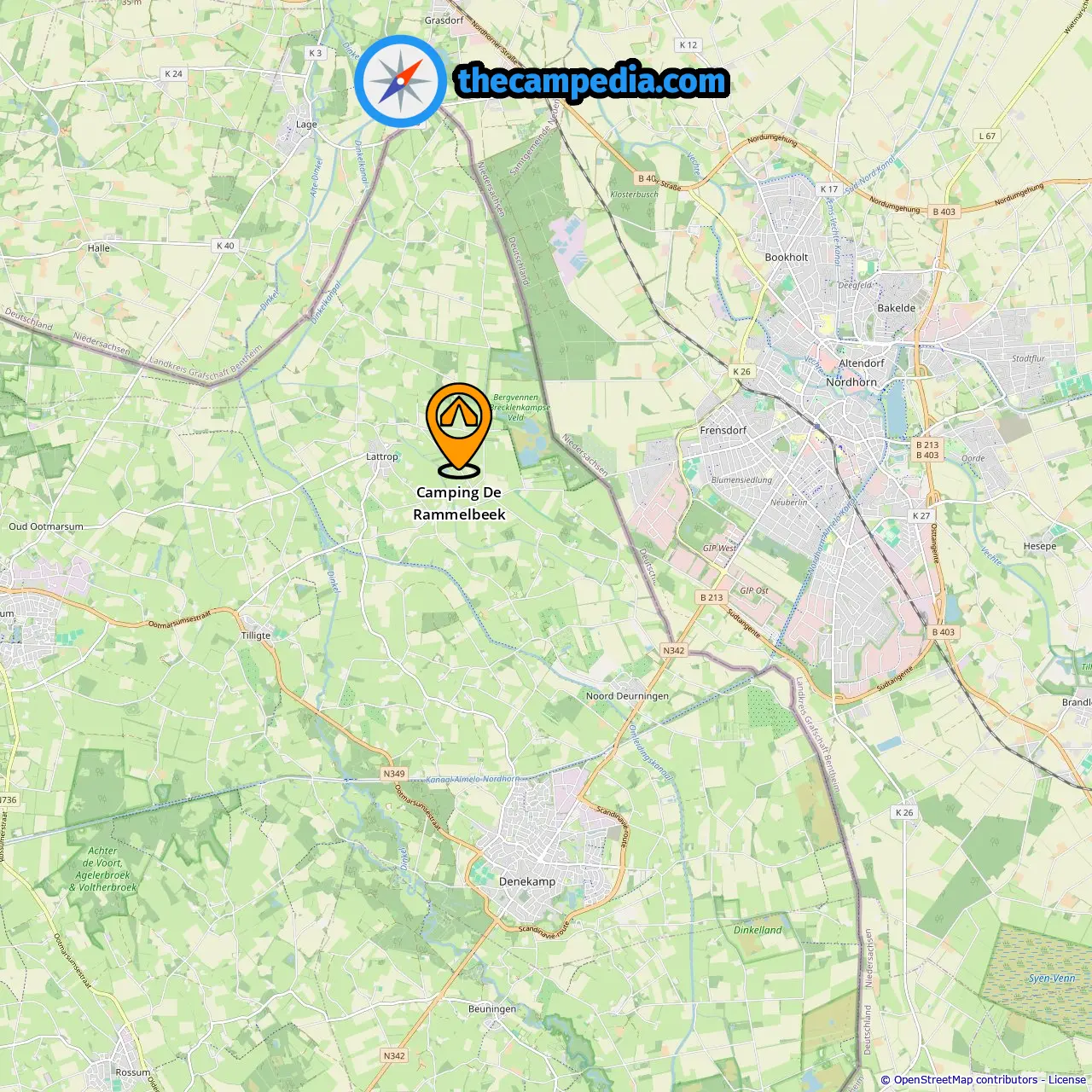
Task: Click the B 213 shield near GIP West
Action: (712, 597)
